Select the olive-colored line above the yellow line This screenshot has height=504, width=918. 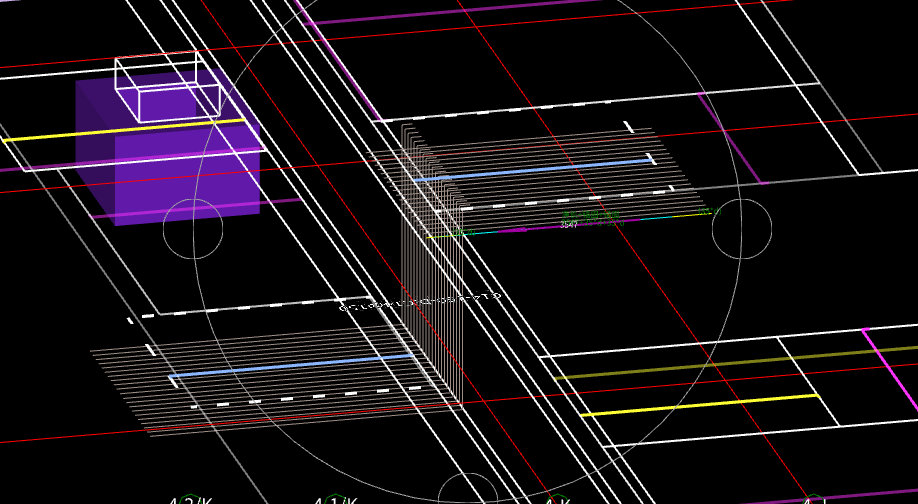coord(736,362)
